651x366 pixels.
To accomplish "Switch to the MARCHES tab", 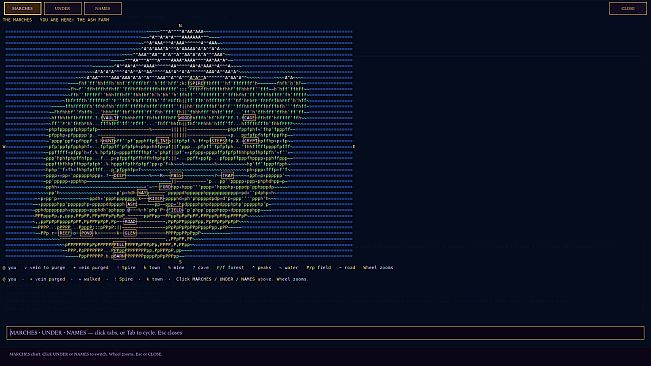I will tap(22, 8).
